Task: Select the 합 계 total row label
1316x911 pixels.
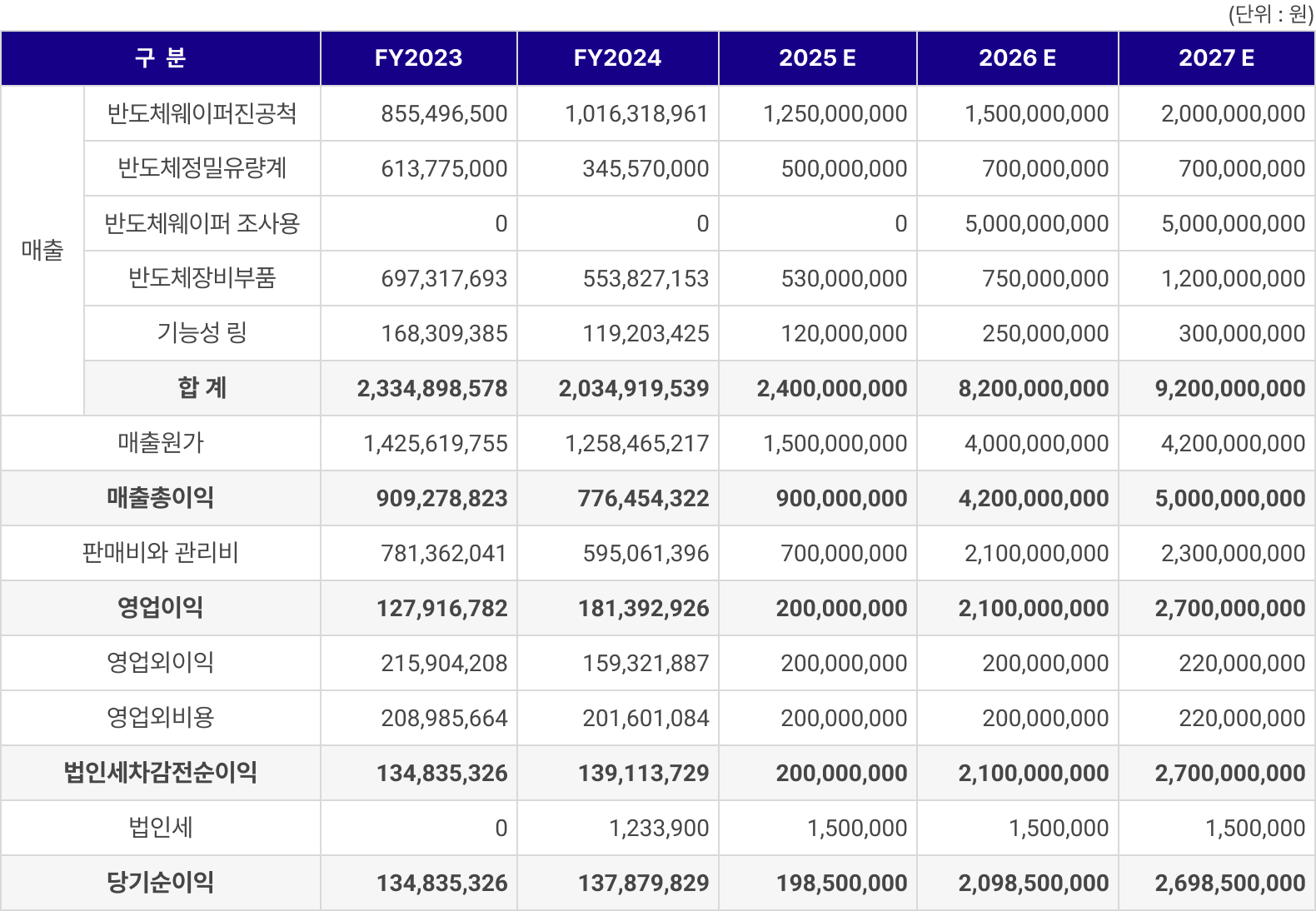Action: pyautogui.click(x=202, y=388)
